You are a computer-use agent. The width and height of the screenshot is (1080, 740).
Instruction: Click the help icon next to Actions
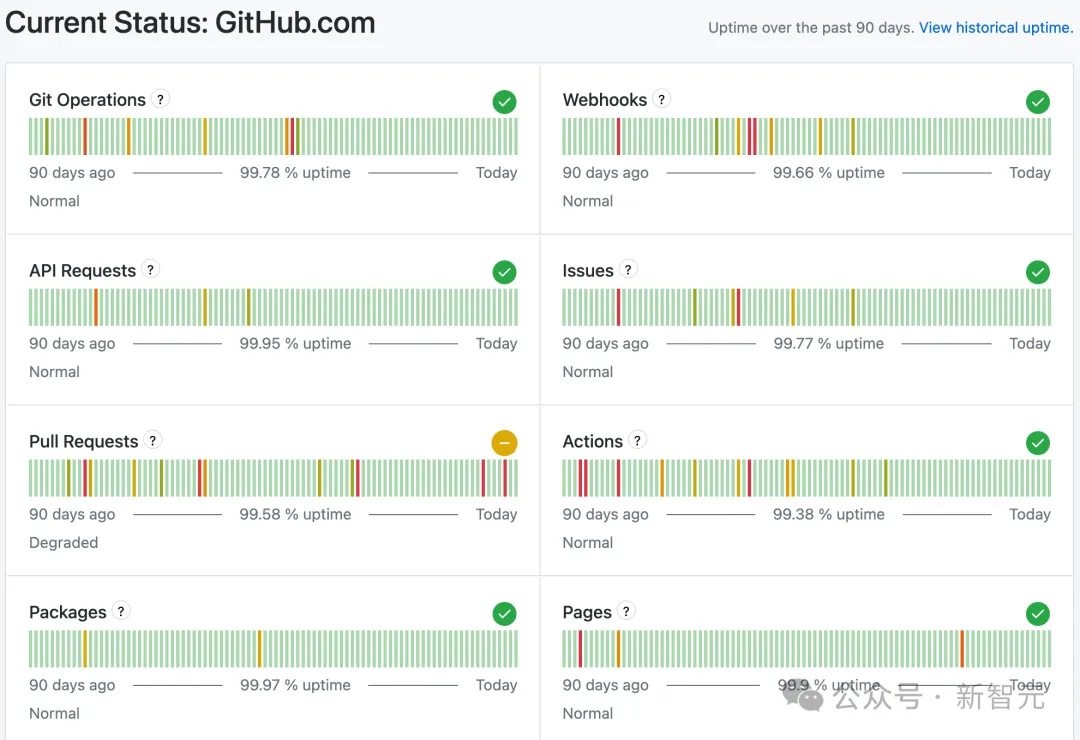(637, 441)
